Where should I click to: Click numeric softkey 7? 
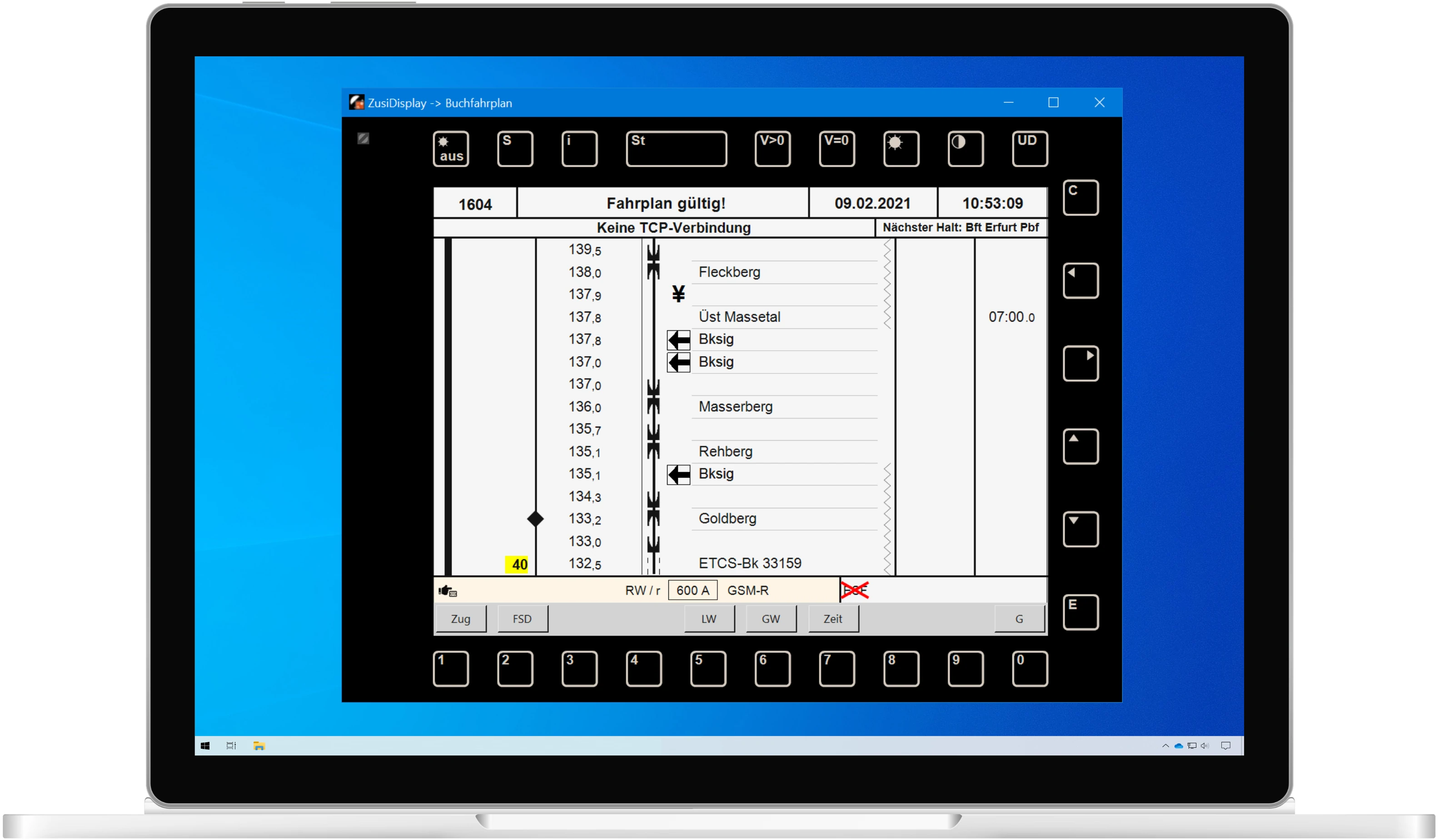837,668
